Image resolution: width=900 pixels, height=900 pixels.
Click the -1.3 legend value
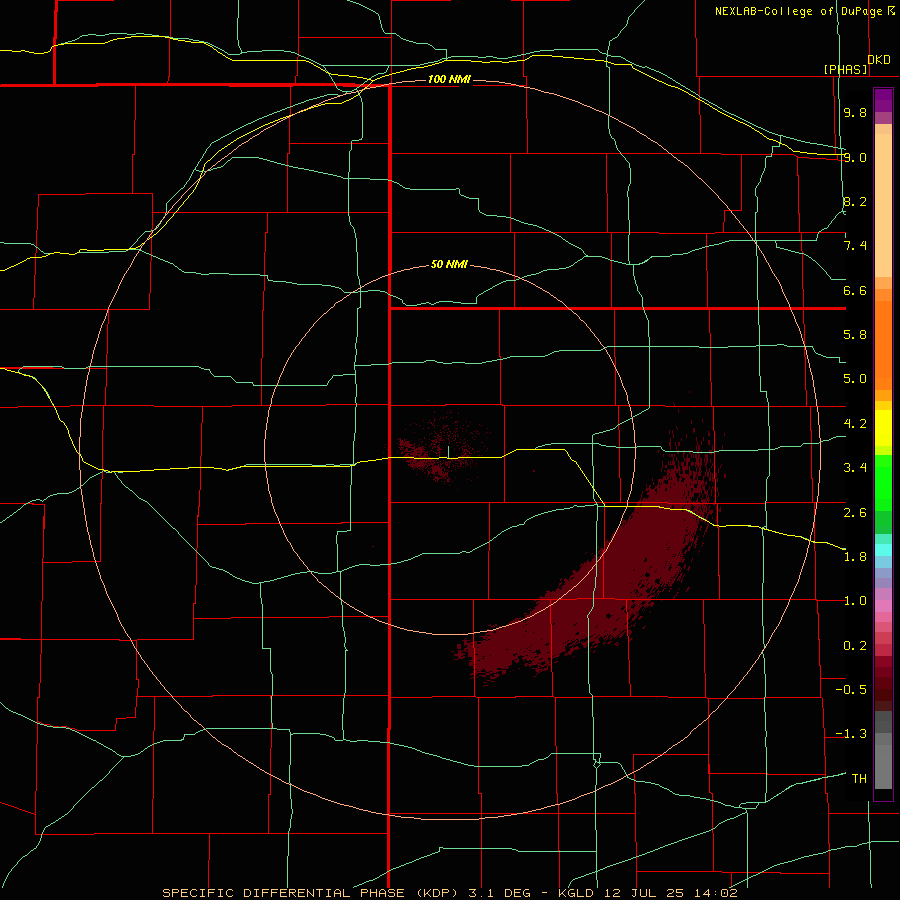pyautogui.click(x=851, y=734)
